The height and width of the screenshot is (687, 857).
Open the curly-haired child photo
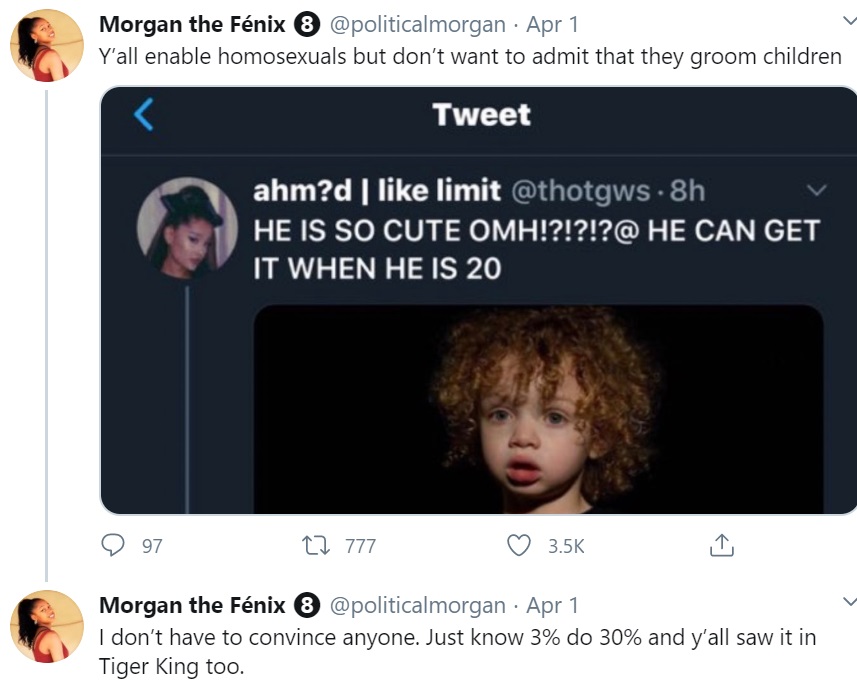click(538, 409)
